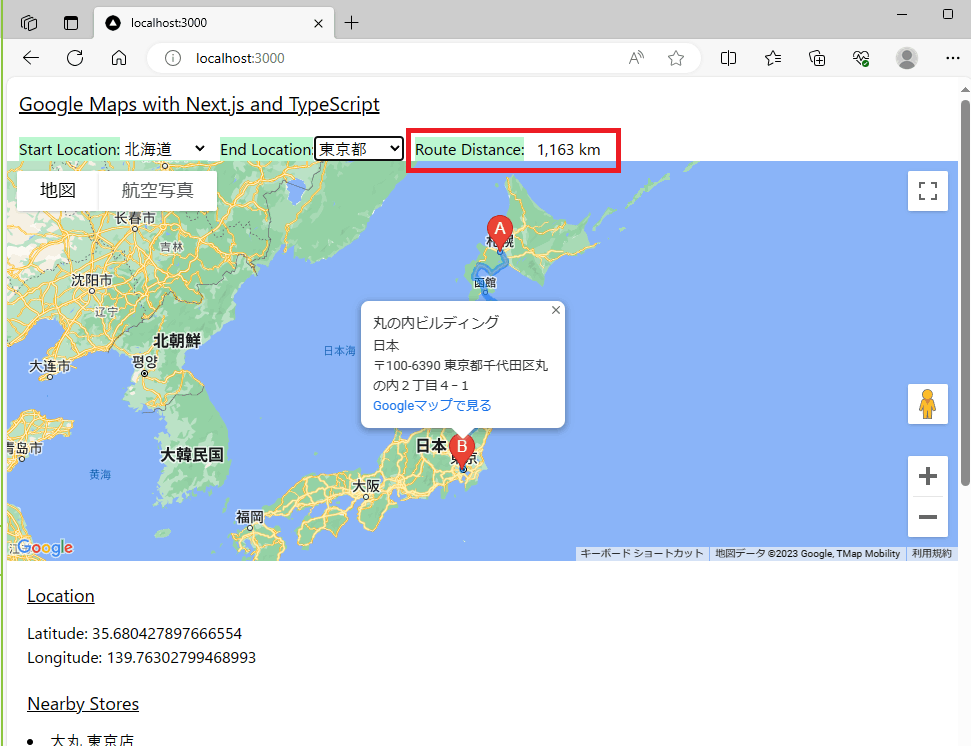Image resolution: width=971 pixels, height=746 pixels.
Task: Open End Location dropdown 東京都
Action: (x=359, y=149)
